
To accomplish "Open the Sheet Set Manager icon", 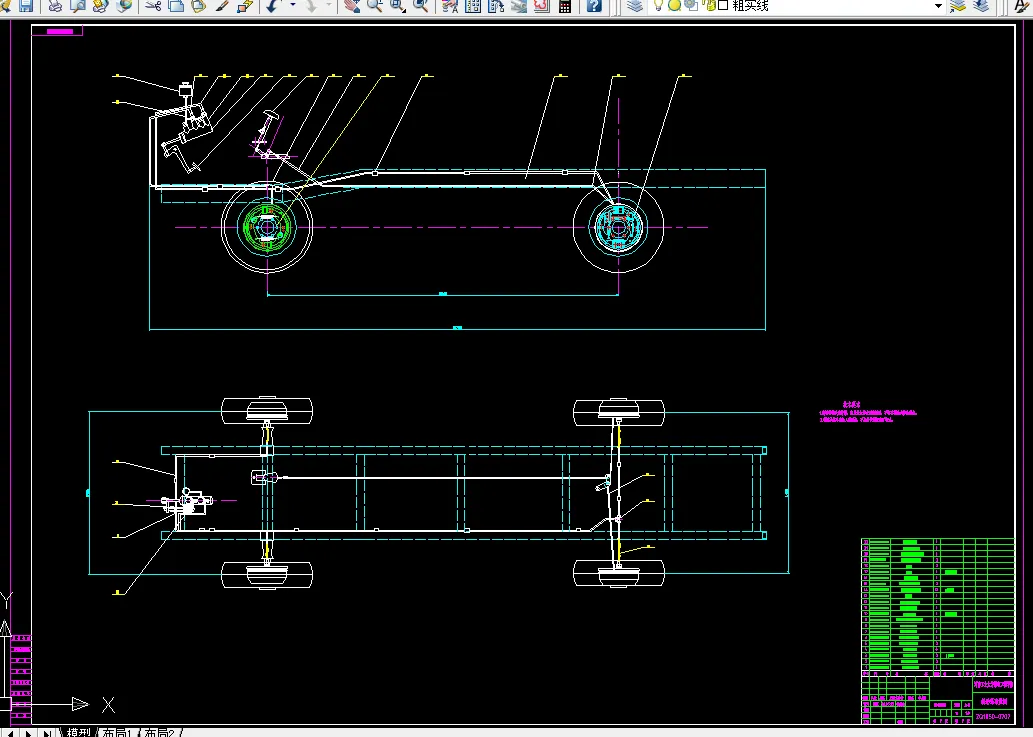I will [x=519, y=6].
